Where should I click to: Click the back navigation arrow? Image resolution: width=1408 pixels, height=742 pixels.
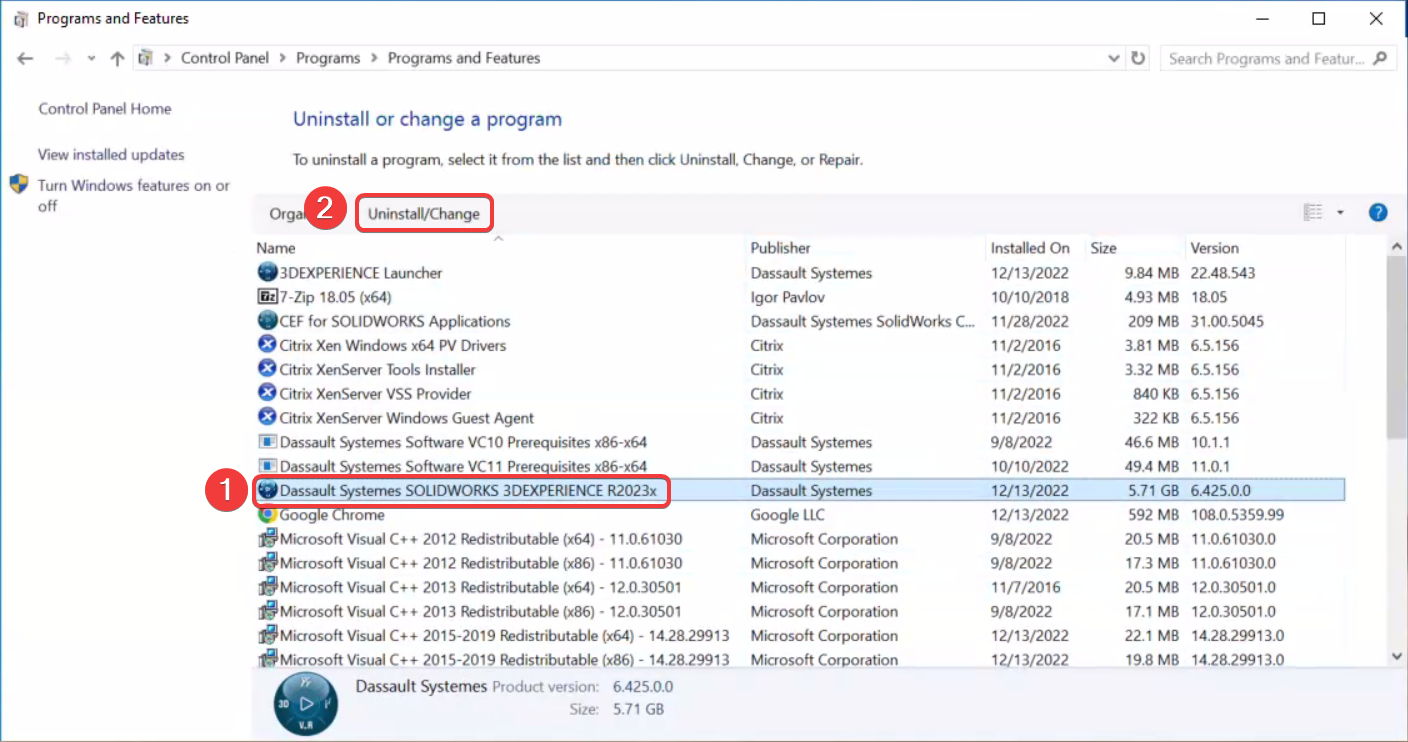click(x=25, y=59)
